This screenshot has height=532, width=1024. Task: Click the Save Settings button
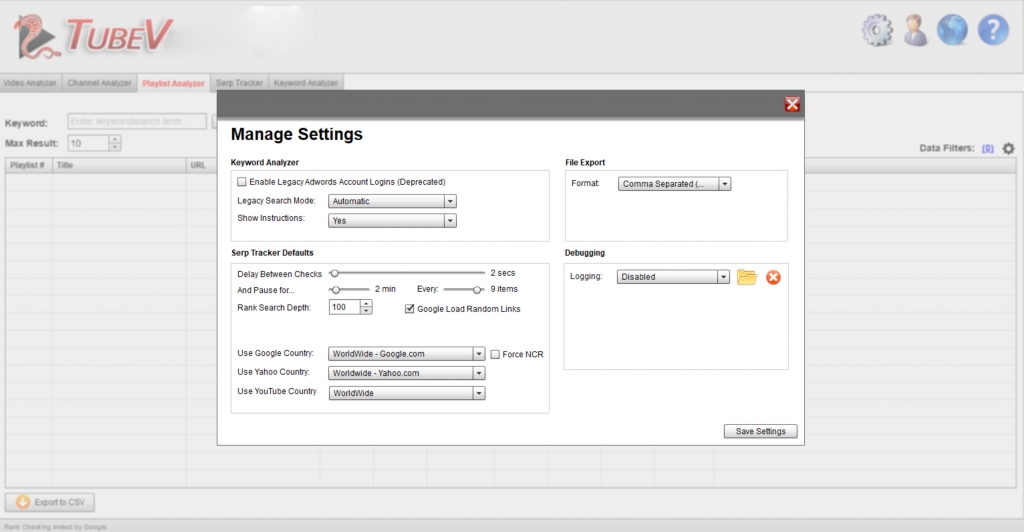pos(760,431)
